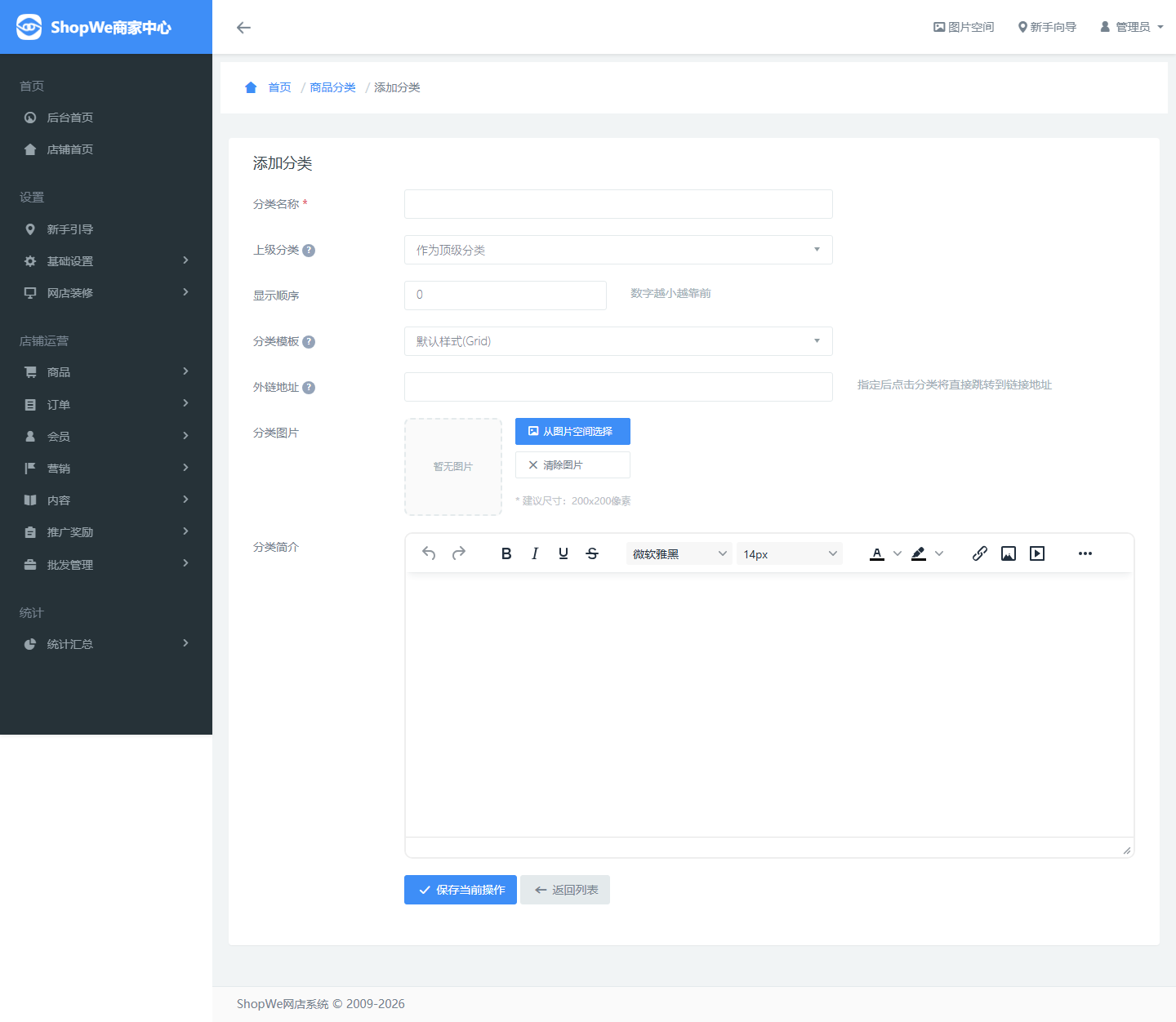
Task: Expand 商品 sidebar menu
Action: (106, 372)
